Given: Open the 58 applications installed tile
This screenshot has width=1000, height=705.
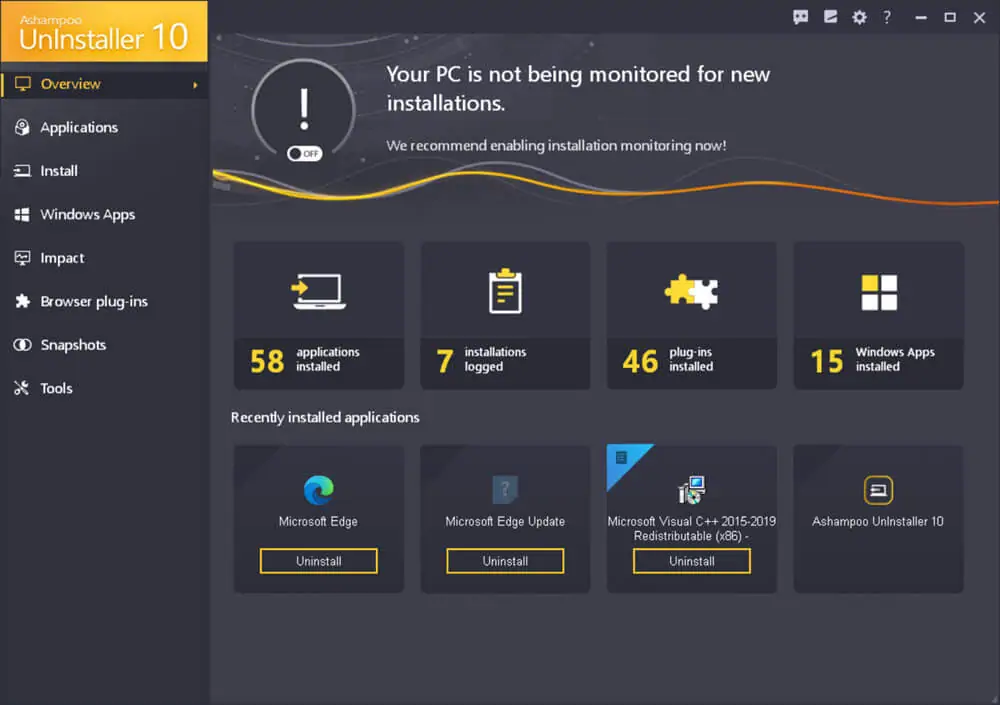Looking at the screenshot, I should (319, 316).
